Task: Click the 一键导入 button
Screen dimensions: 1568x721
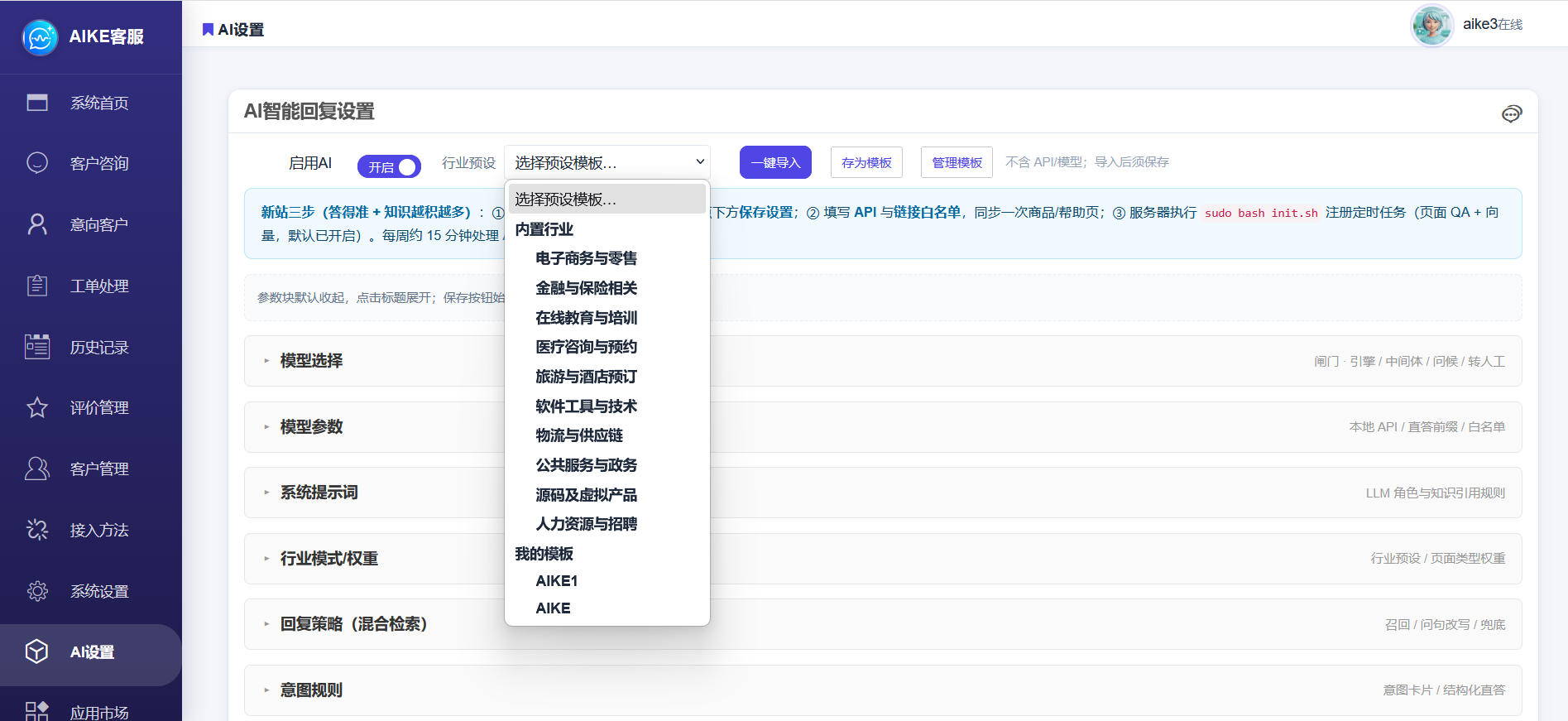Action: coord(775,162)
